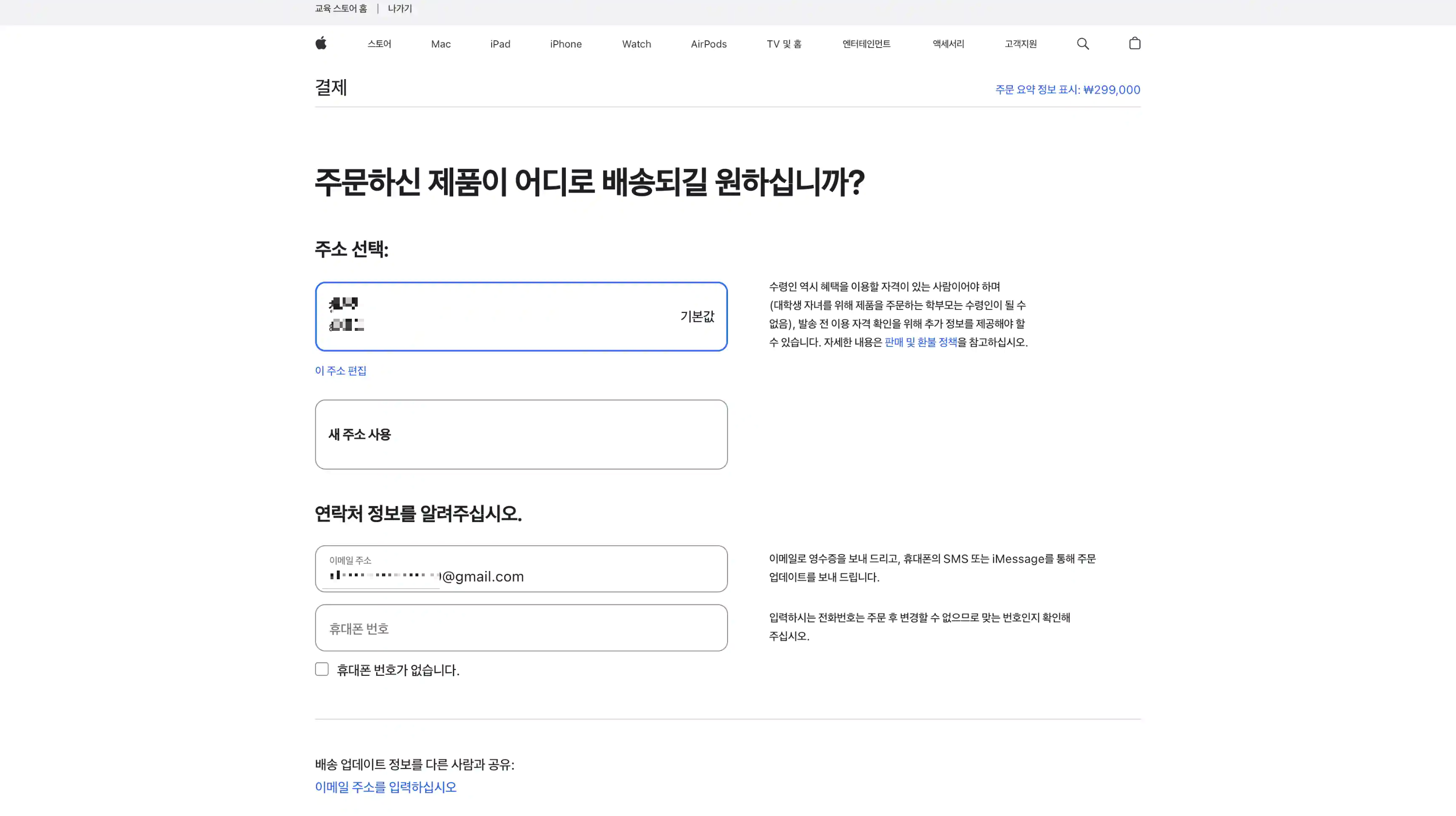The width and height of the screenshot is (1456, 816).
Task: Select 고객지원 from the navigation
Action: [x=1020, y=44]
